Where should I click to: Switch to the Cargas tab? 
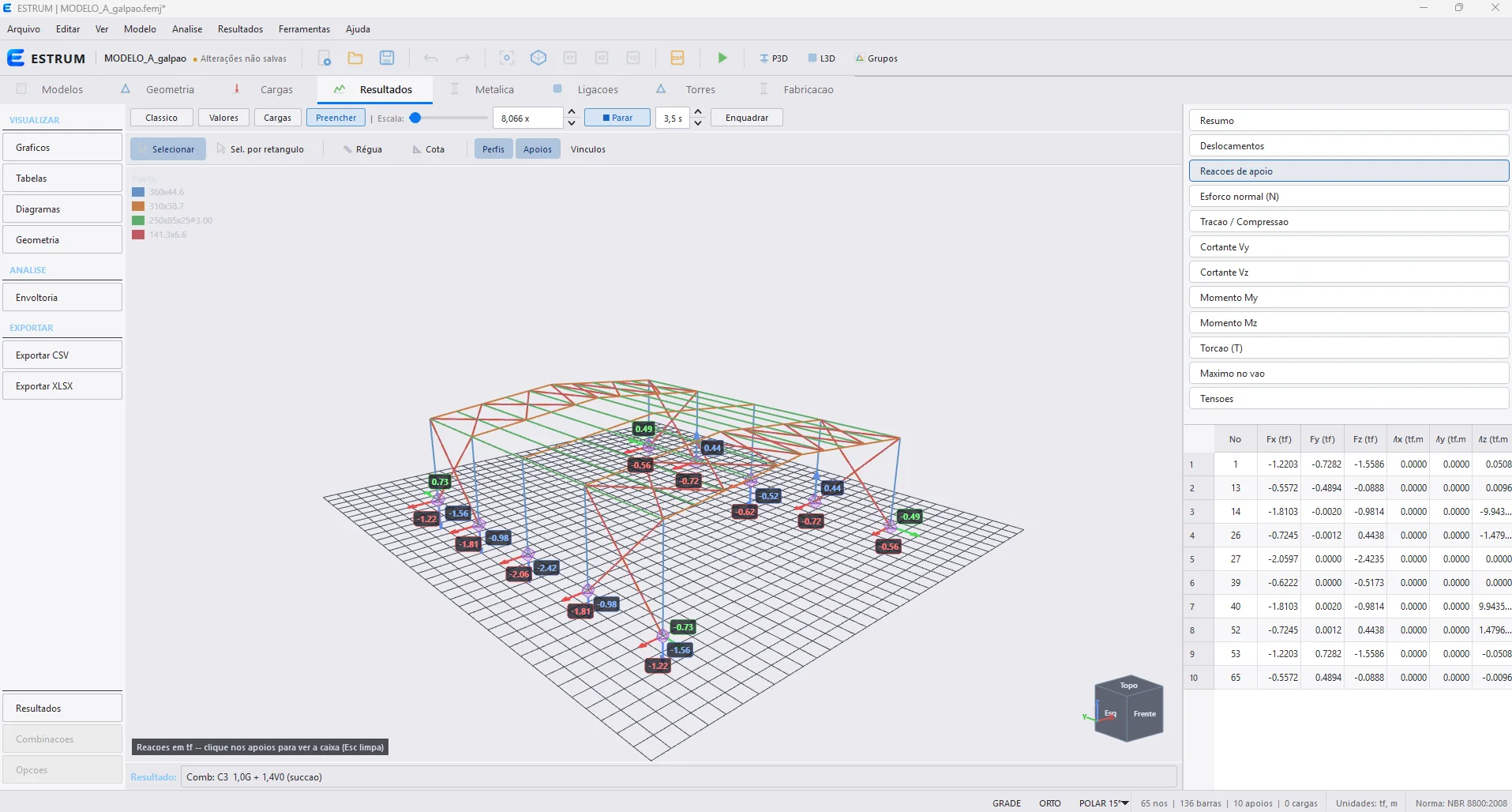pyautogui.click(x=265, y=89)
